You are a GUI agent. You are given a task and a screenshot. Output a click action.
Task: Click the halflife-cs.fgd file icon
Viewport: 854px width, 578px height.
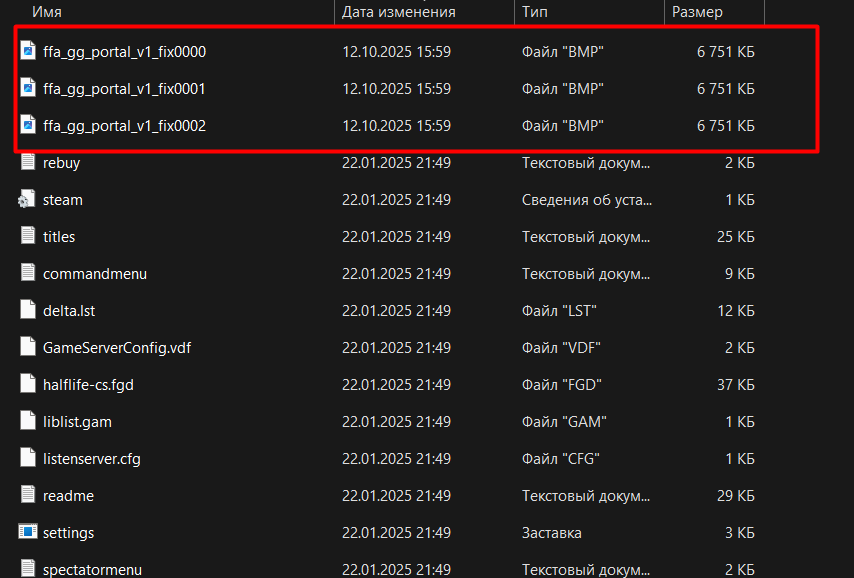[x=27, y=384]
